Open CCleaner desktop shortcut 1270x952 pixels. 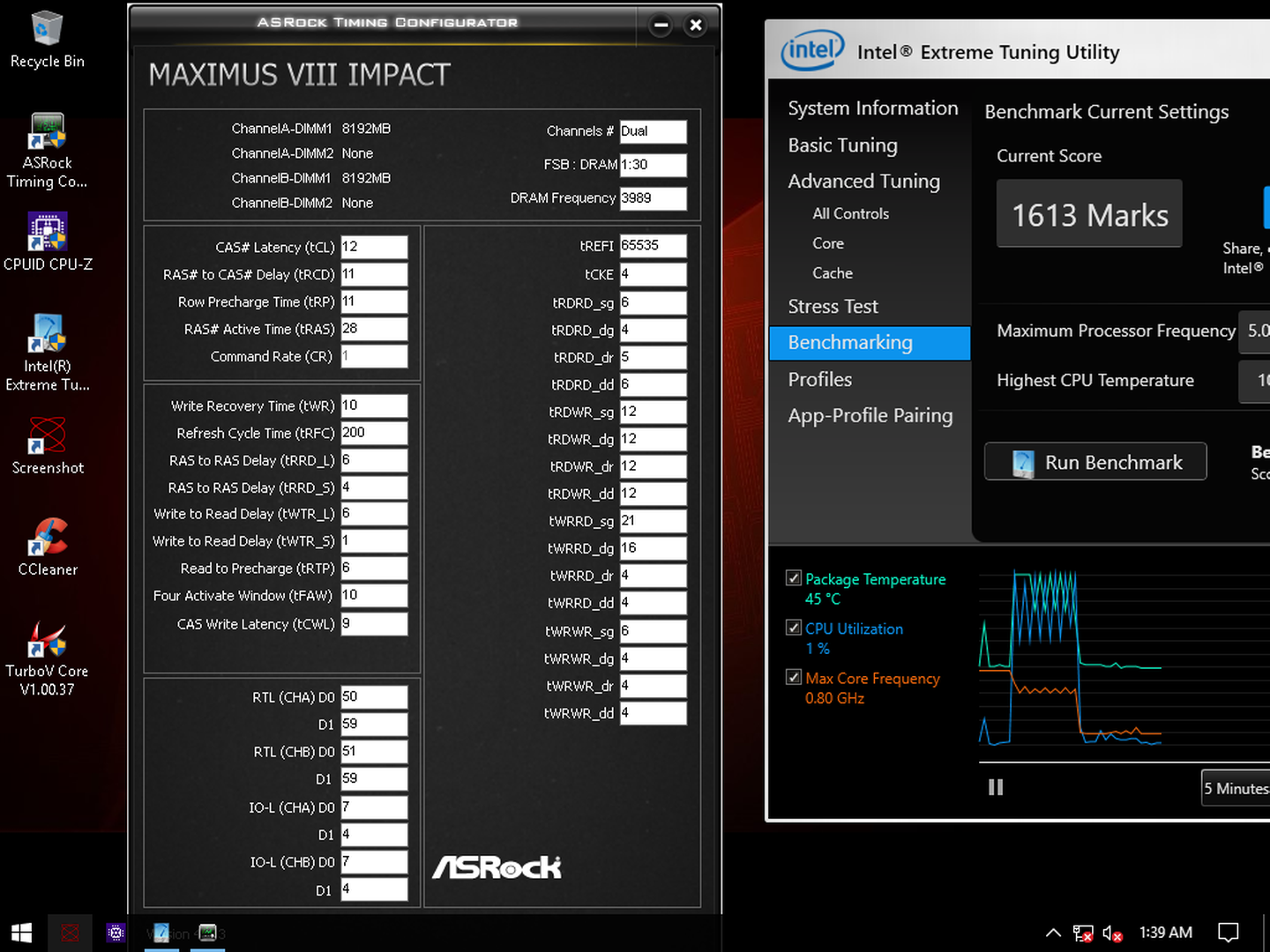pyautogui.click(x=48, y=547)
